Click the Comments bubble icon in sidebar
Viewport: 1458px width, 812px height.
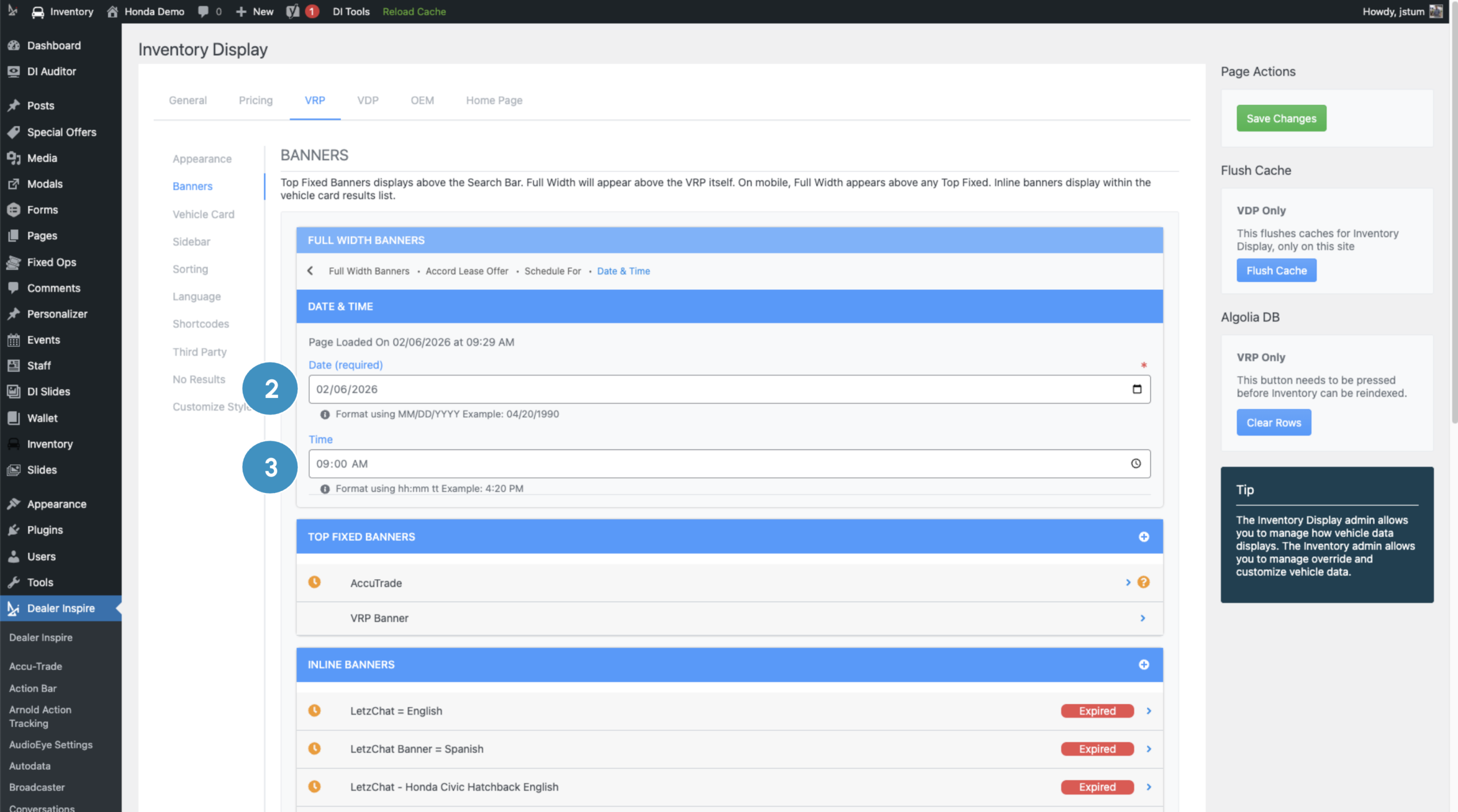click(14, 288)
